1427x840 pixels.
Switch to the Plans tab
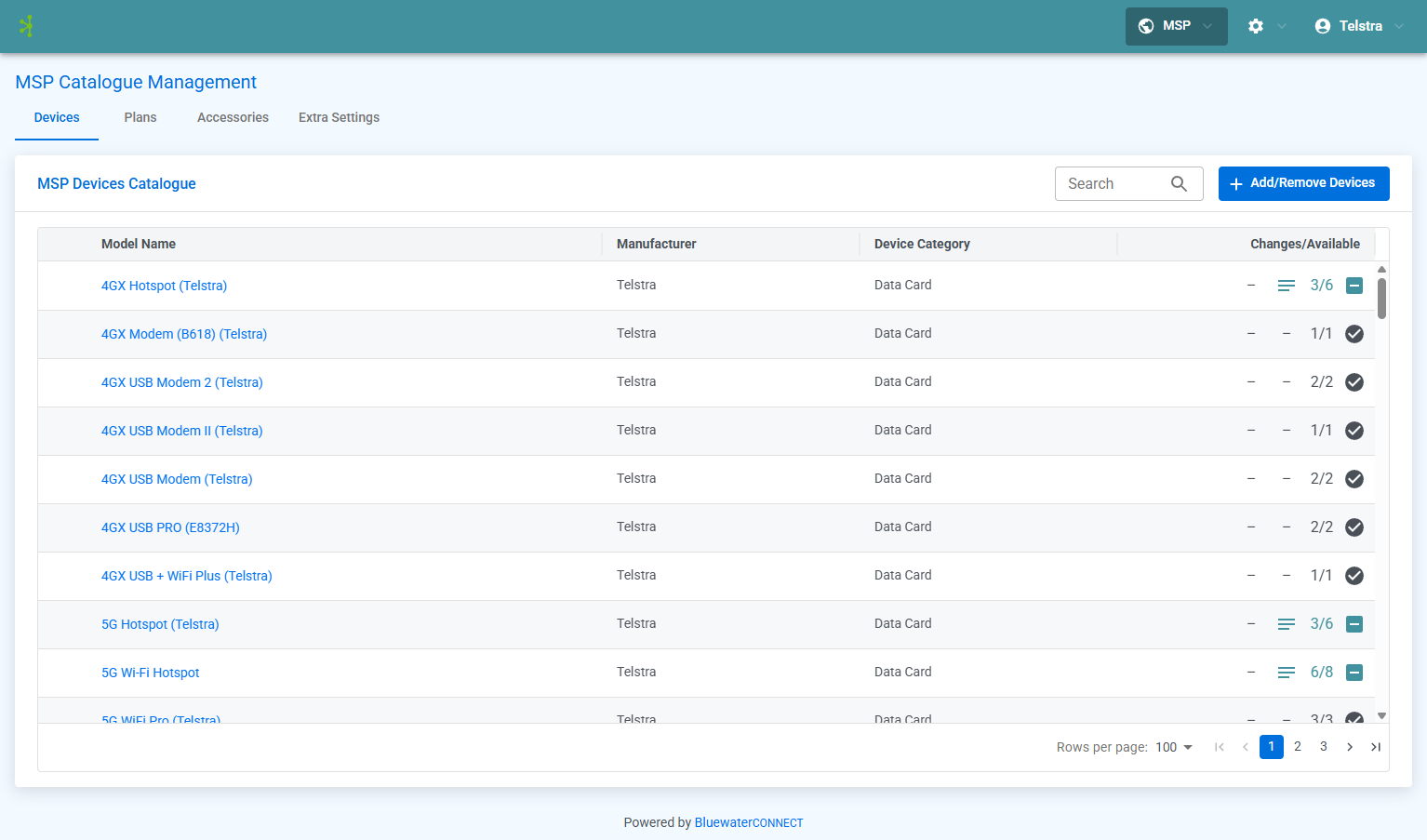pos(140,117)
